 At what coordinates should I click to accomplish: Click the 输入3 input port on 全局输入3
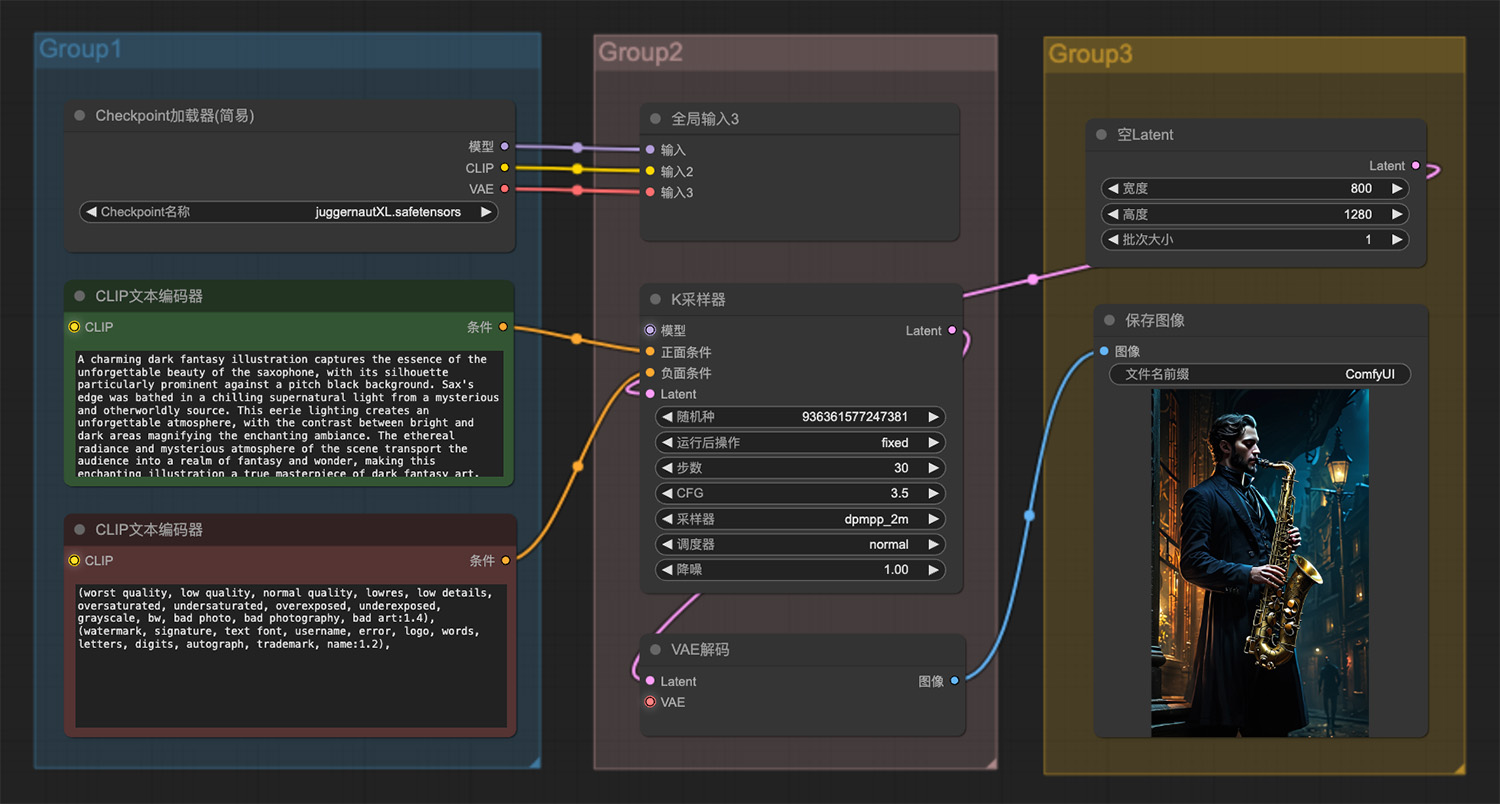650,192
